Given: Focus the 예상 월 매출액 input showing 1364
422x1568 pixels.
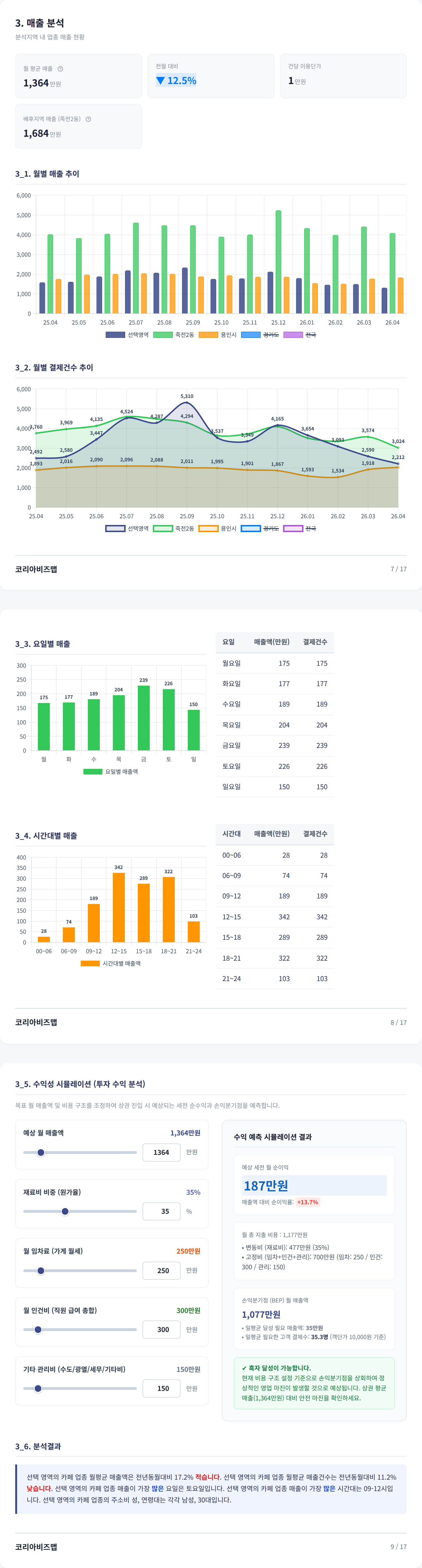Looking at the screenshot, I should (x=161, y=1152).
